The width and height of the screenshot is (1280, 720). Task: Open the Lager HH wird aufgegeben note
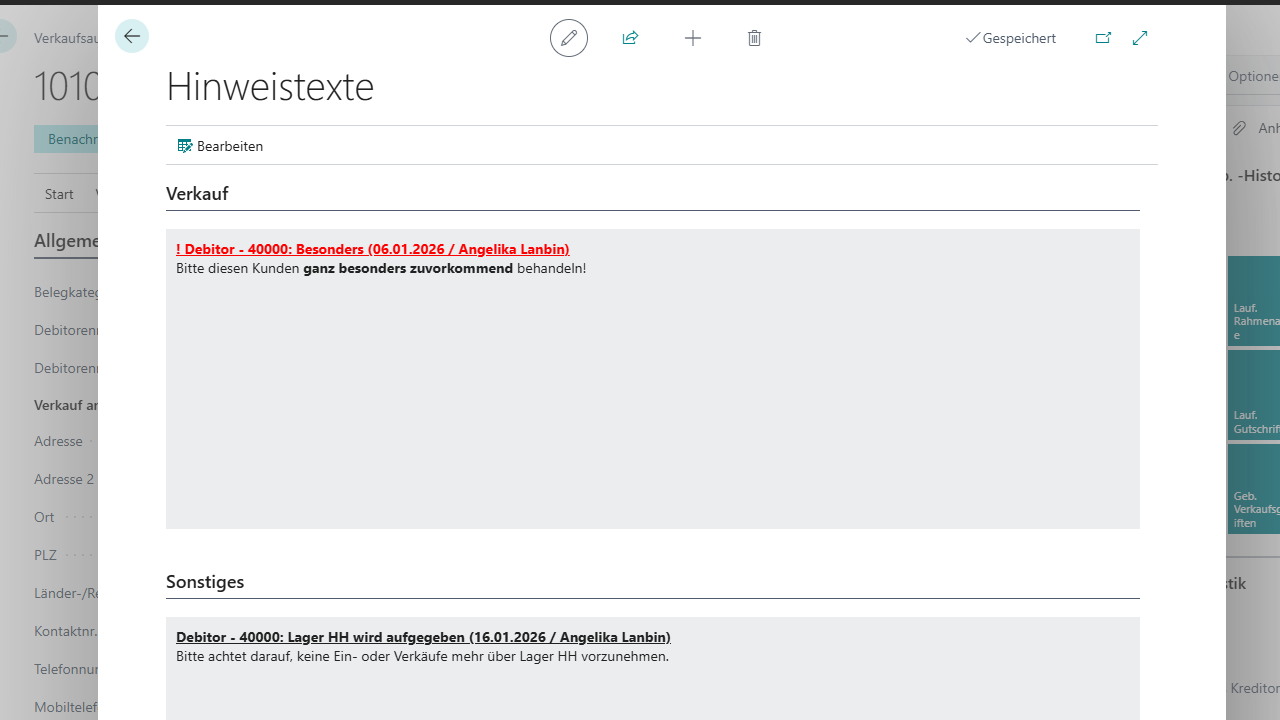(x=423, y=637)
